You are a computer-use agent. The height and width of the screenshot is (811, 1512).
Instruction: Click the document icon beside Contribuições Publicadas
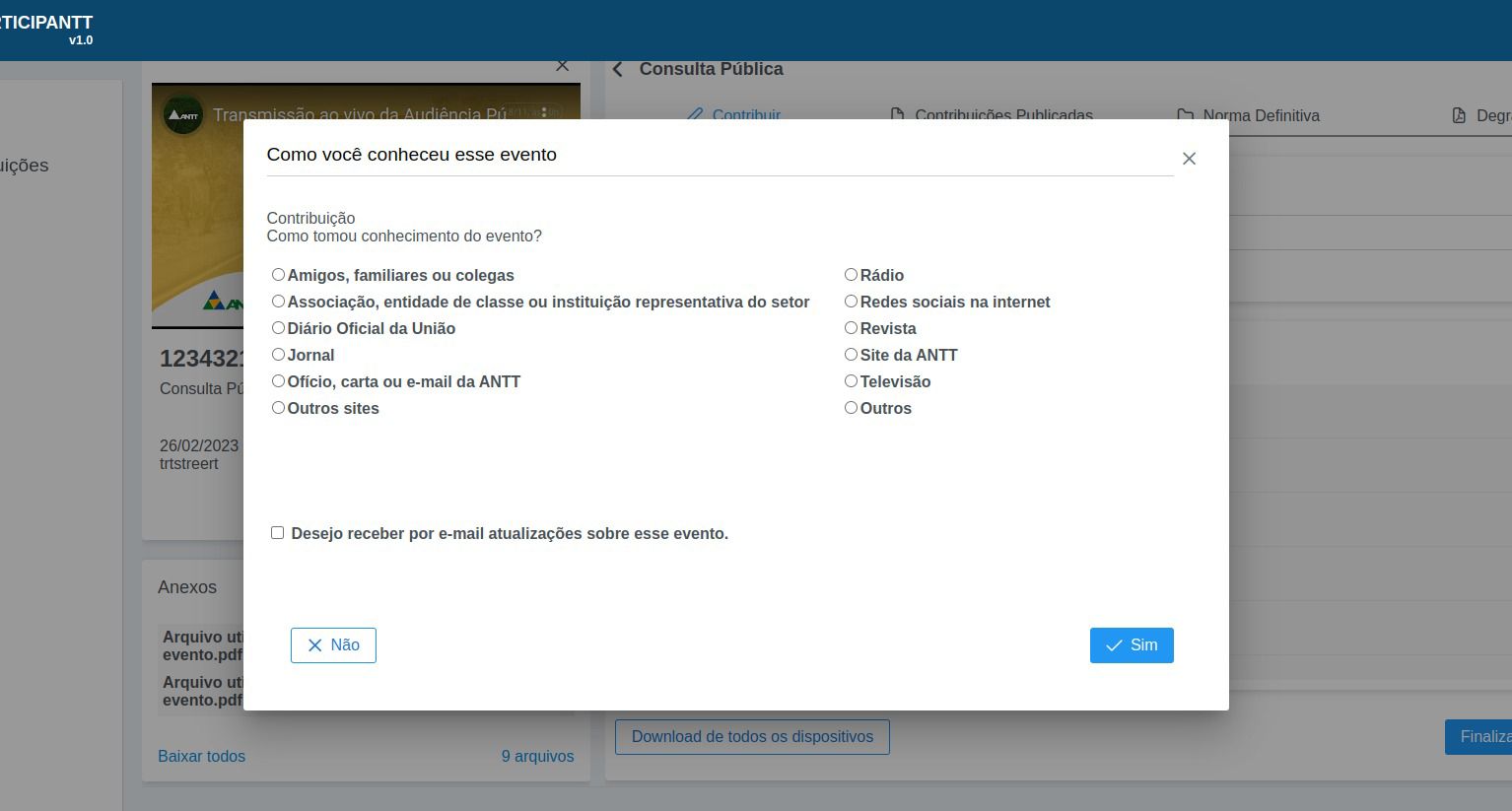tap(897, 115)
